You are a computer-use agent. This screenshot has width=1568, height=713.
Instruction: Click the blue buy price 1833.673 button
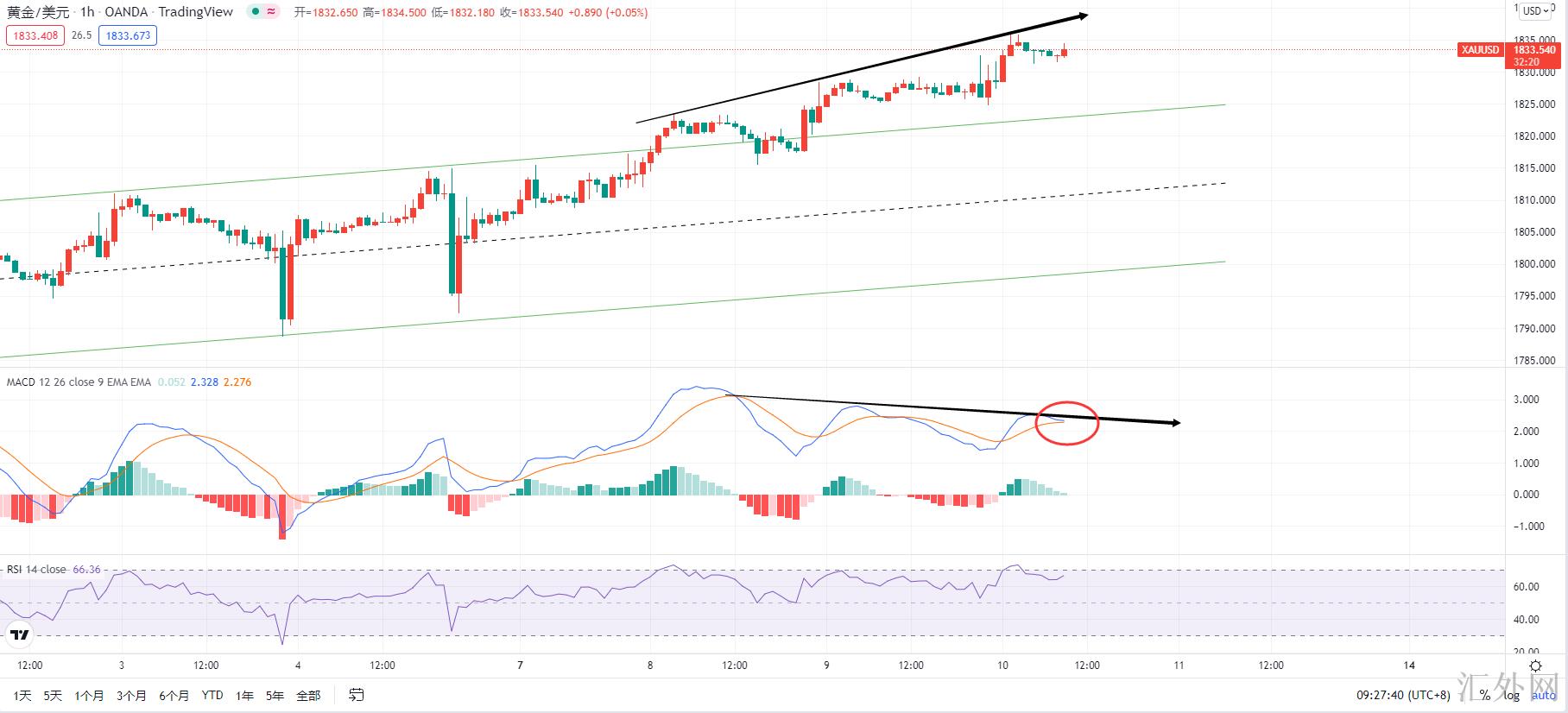tap(128, 35)
